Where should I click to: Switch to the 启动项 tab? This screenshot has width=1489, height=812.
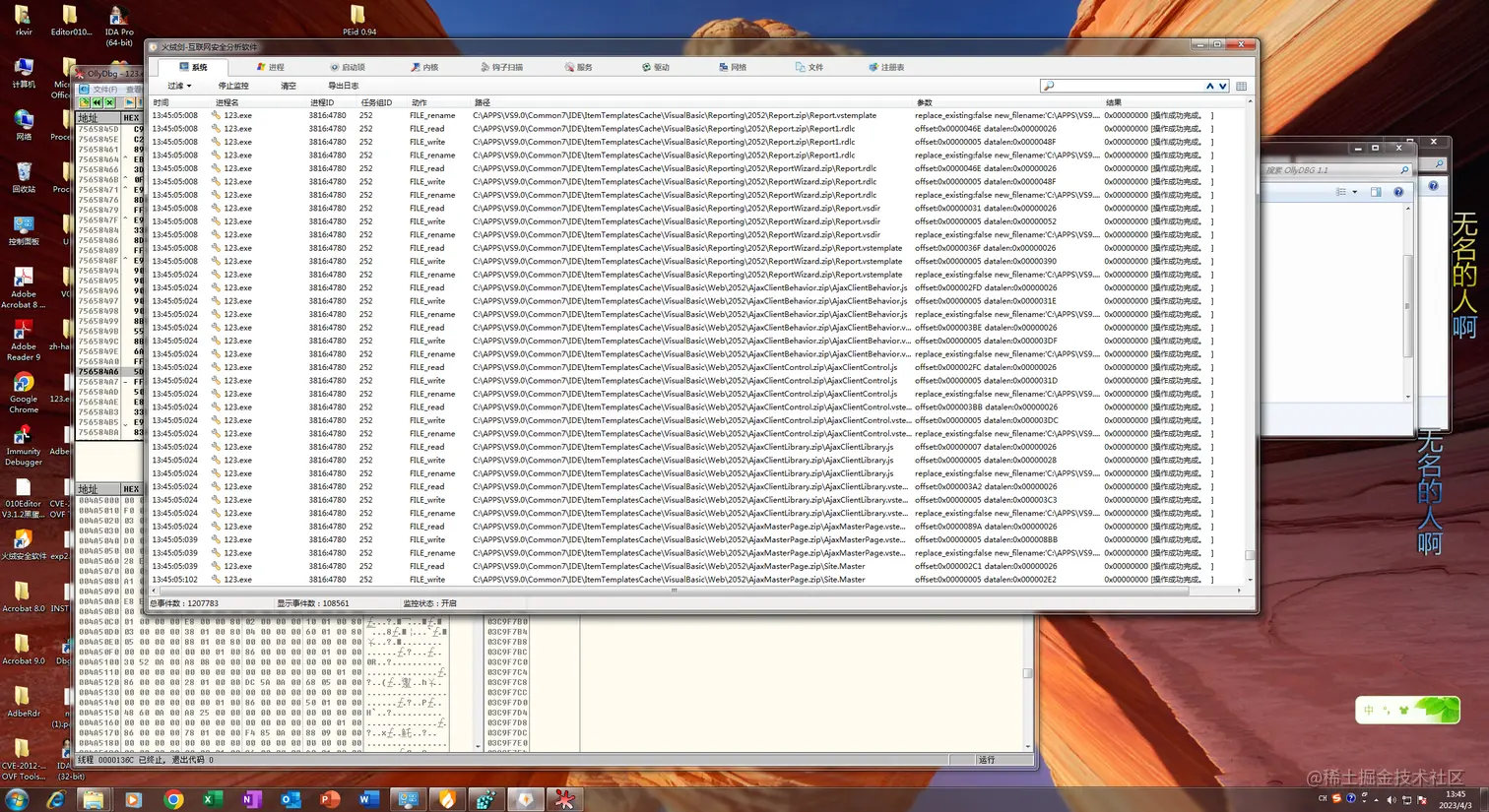(x=348, y=67)
